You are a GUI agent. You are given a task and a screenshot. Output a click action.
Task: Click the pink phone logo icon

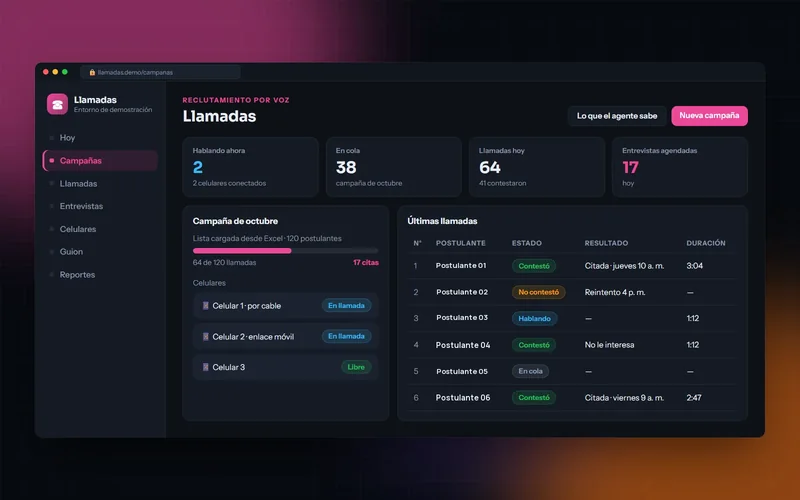click(57, 104)
